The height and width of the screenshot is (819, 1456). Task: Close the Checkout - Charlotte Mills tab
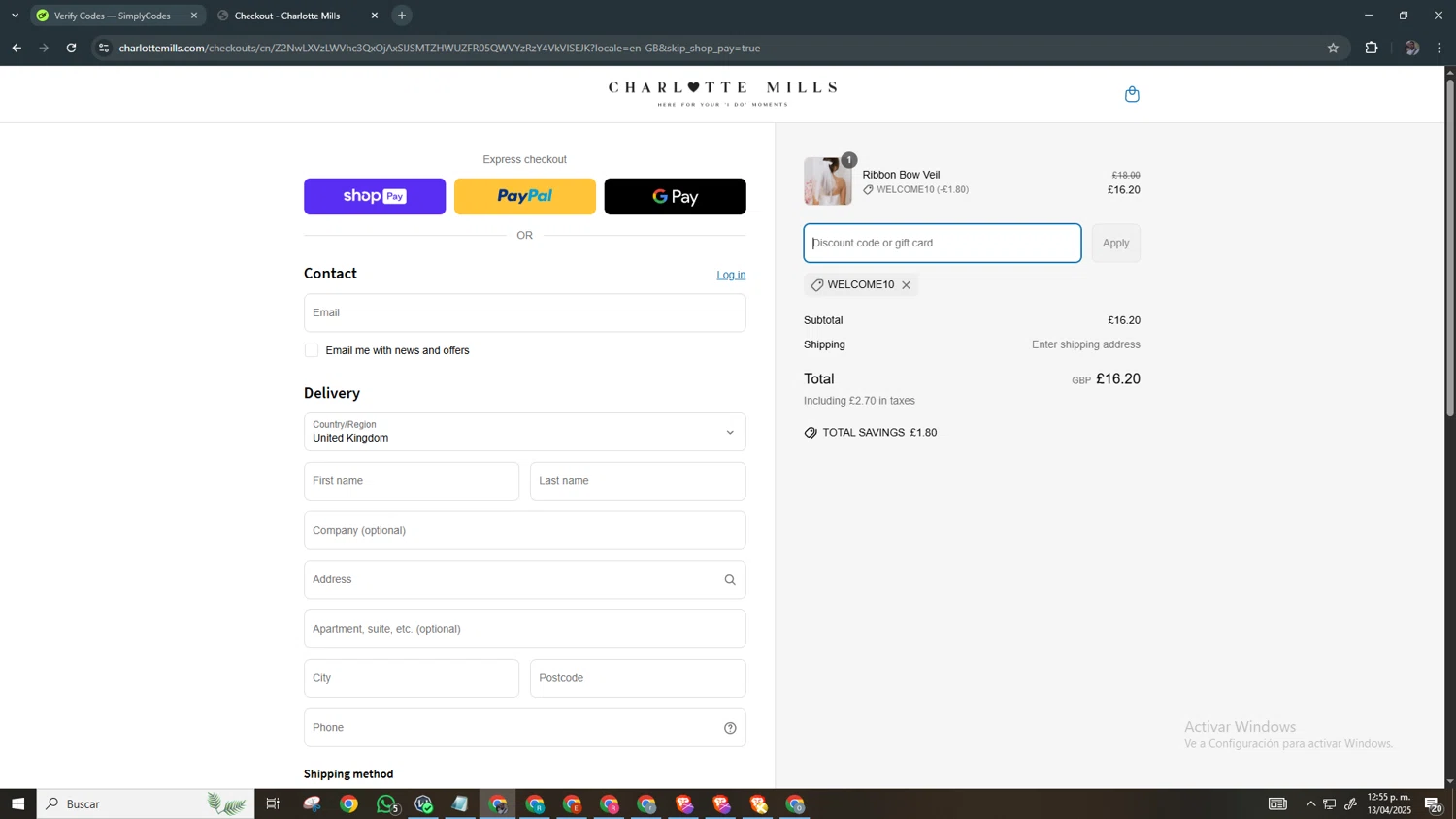pyautogui.click(x=375, y=16)
